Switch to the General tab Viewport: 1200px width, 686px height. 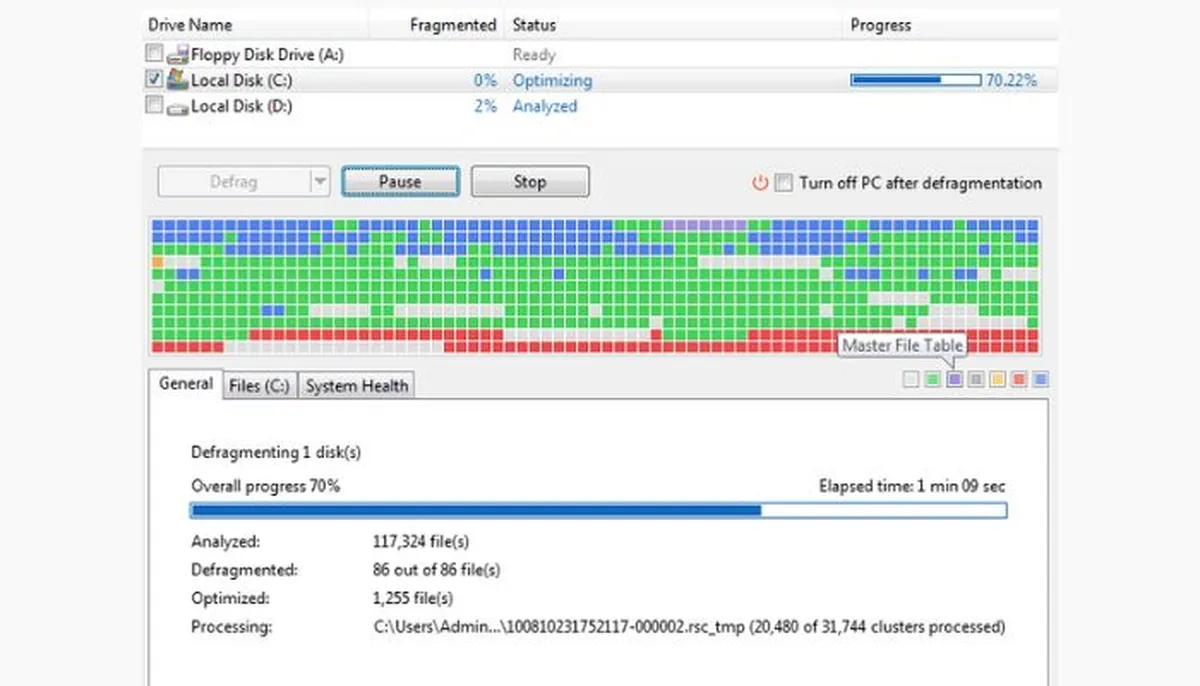tap(186, 384)
